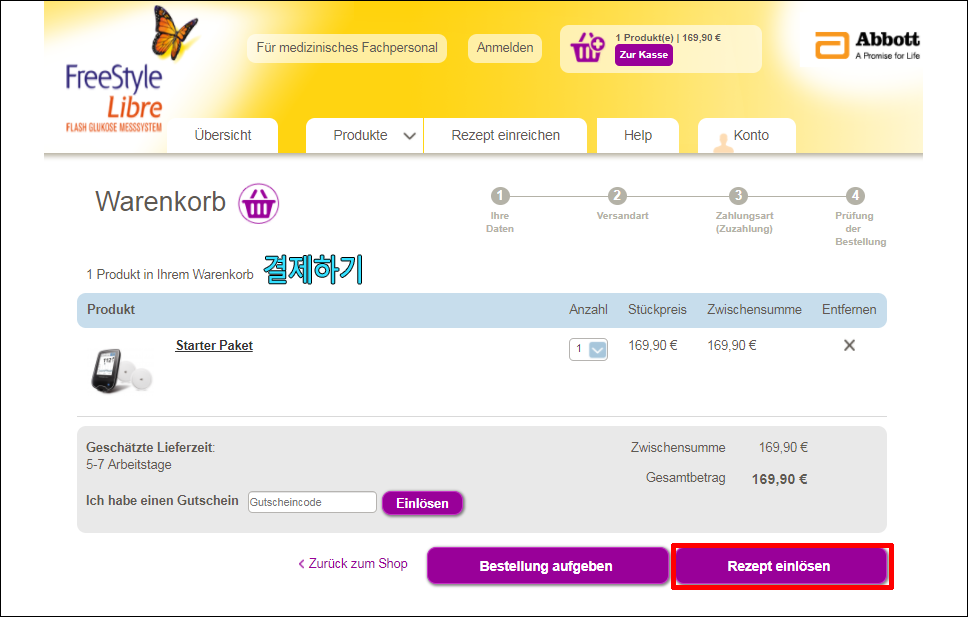Open the Starter Paket product thumbnail
The width and height of the screenshot is (968, 617).
[x=122, y=369]
